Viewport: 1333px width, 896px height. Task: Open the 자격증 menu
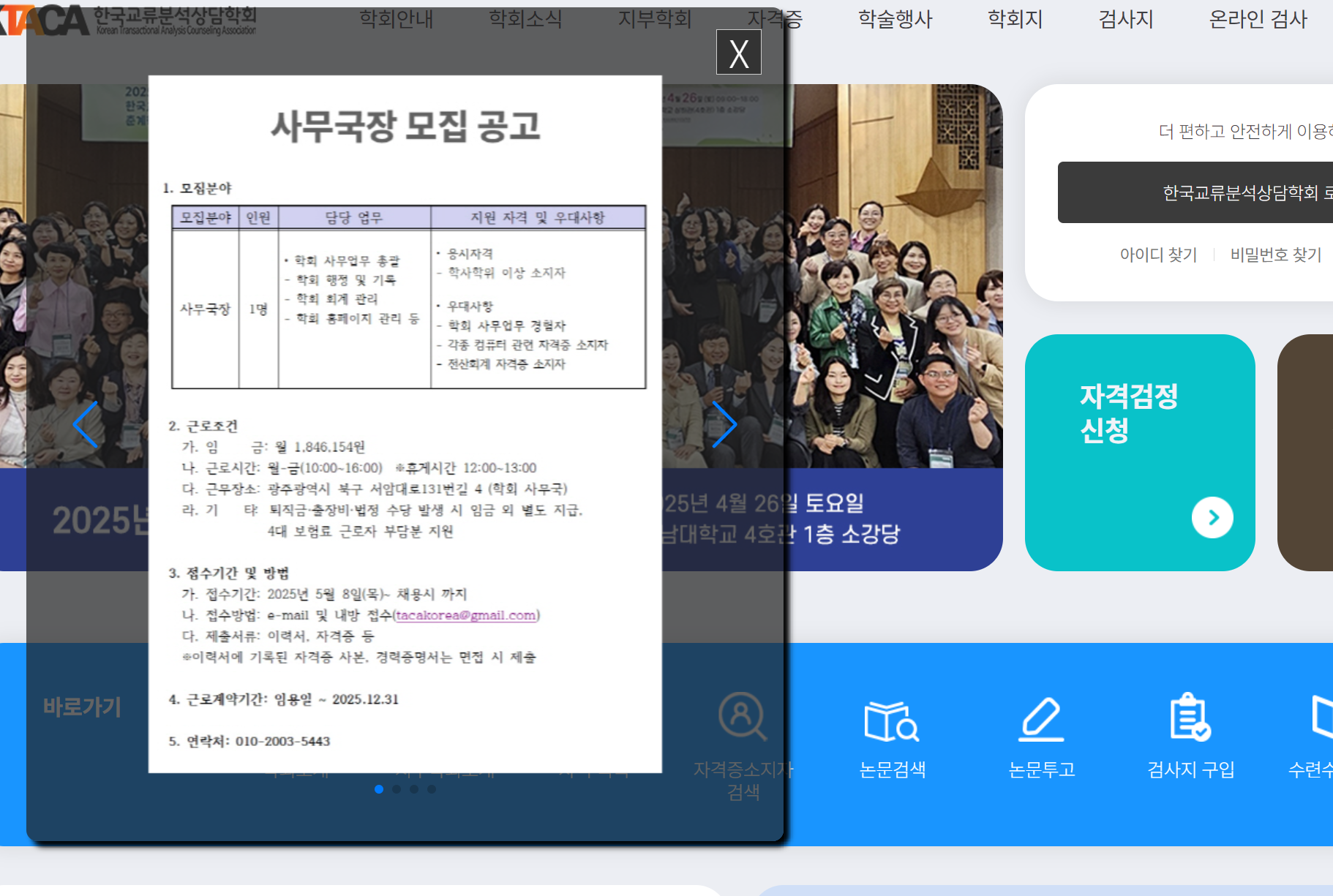774,19
